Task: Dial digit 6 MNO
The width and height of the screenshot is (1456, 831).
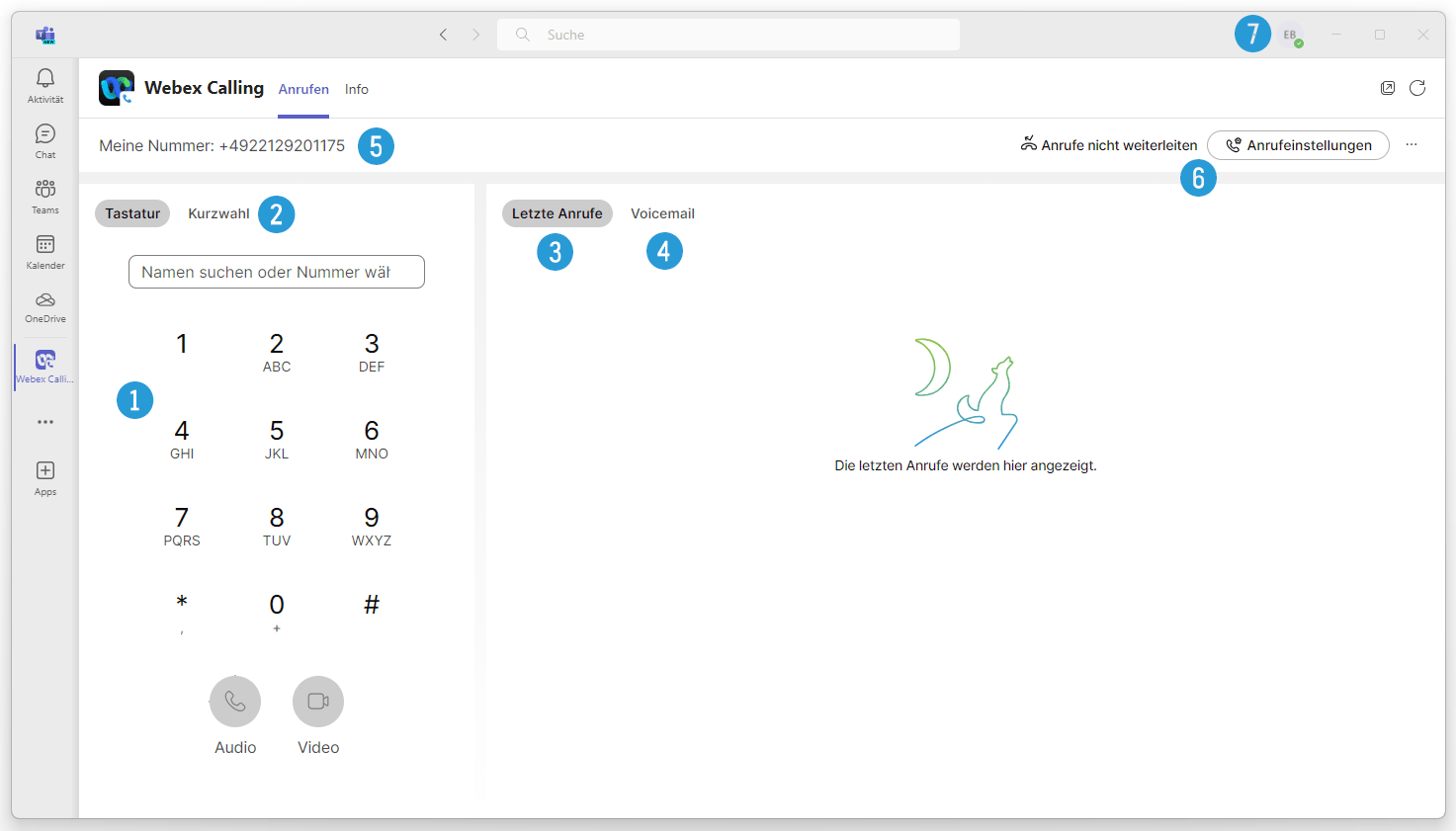Action: [372, 439]
